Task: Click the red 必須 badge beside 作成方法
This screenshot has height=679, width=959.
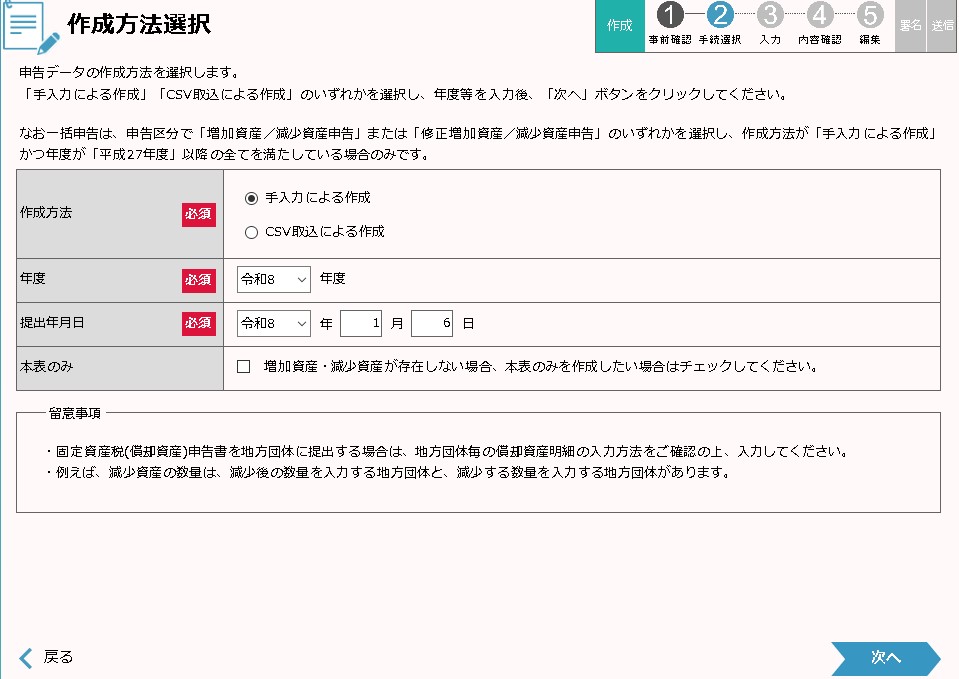Action: [198, 214]
